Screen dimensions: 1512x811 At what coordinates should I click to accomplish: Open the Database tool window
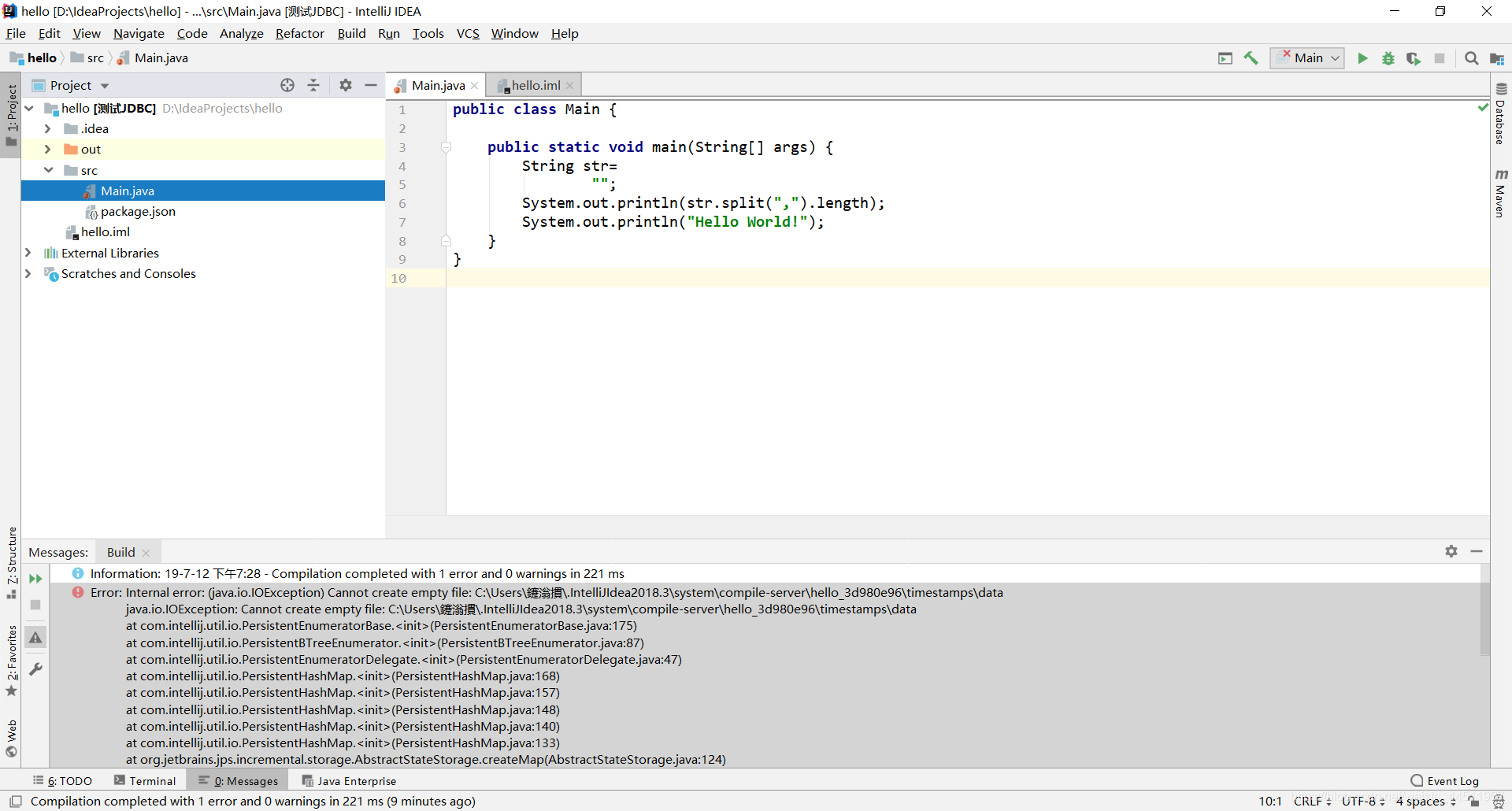pyautogui.click(x=1501, y=114)
